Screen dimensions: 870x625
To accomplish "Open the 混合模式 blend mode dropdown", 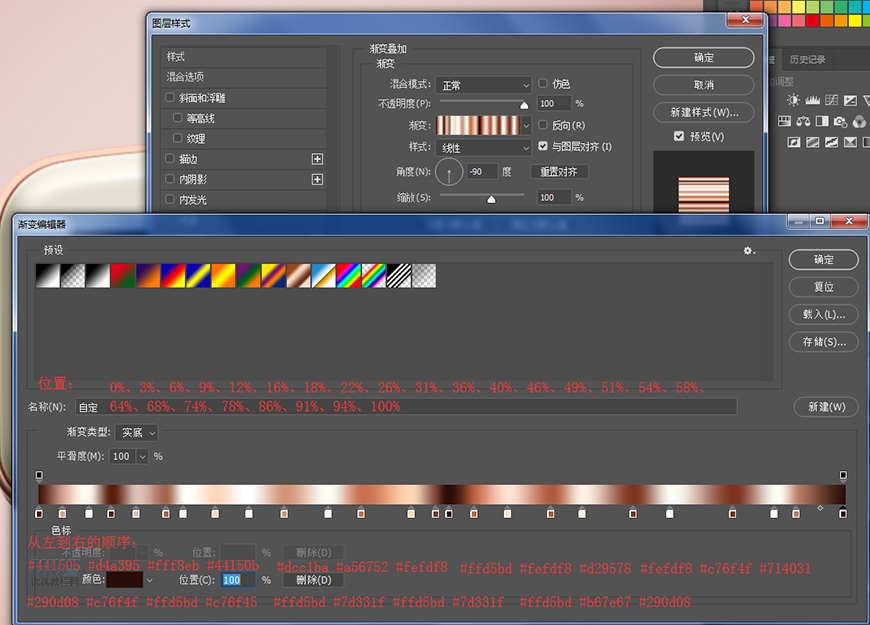I will (485, 86).
